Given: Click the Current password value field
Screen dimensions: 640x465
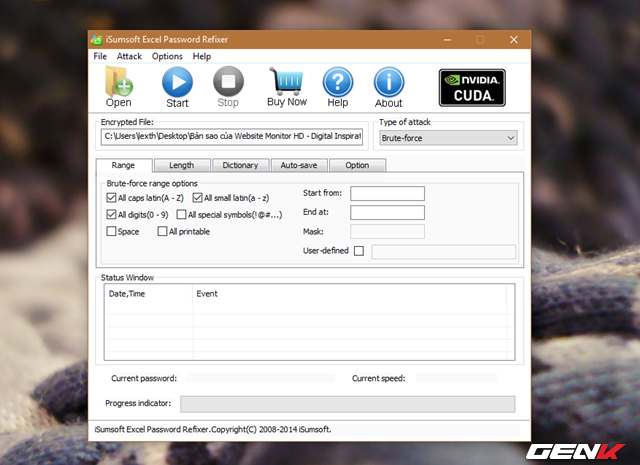Looking at the screenshot, I should pyautogui.click(x=260, y=378).
